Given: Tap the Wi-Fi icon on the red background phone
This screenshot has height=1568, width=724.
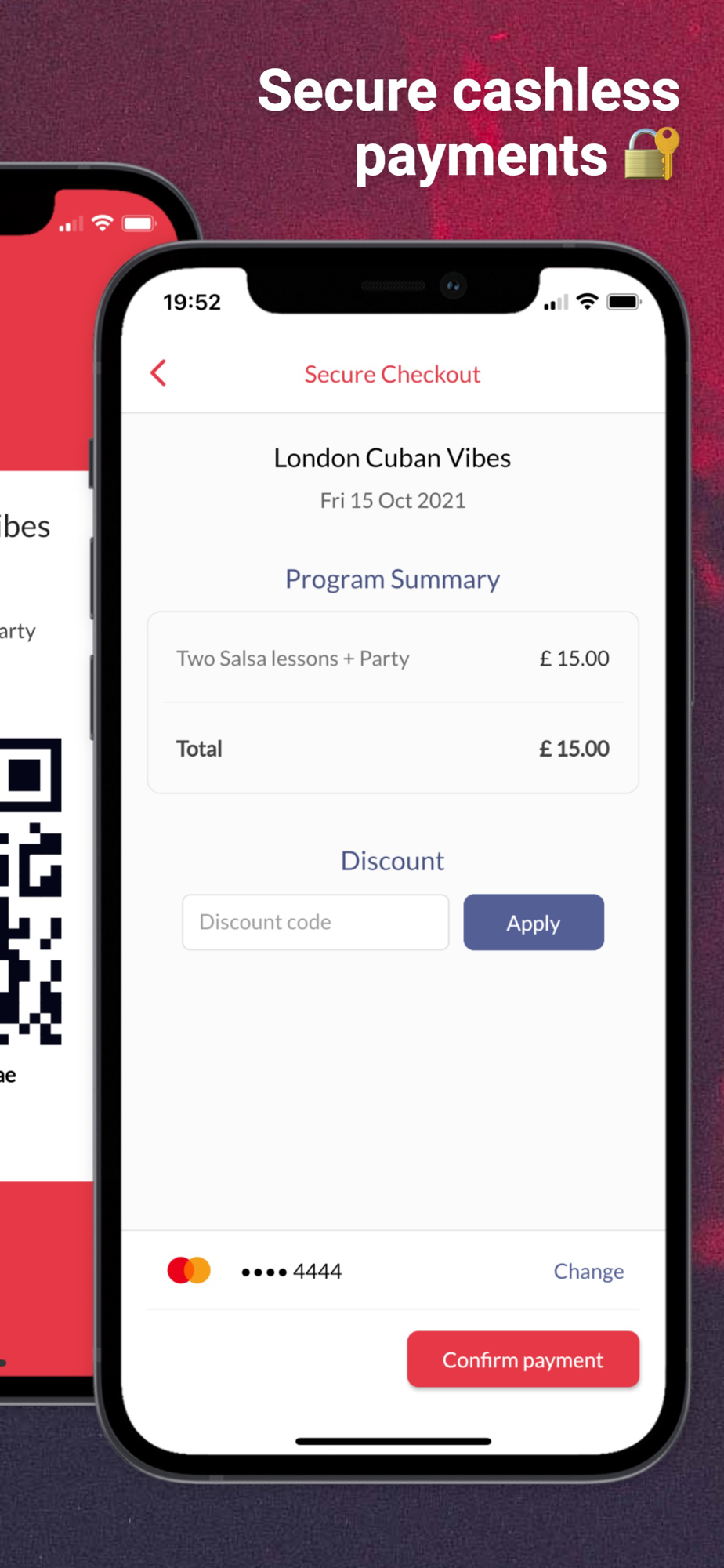Looking at the screenshot, I should pos(102,223).
